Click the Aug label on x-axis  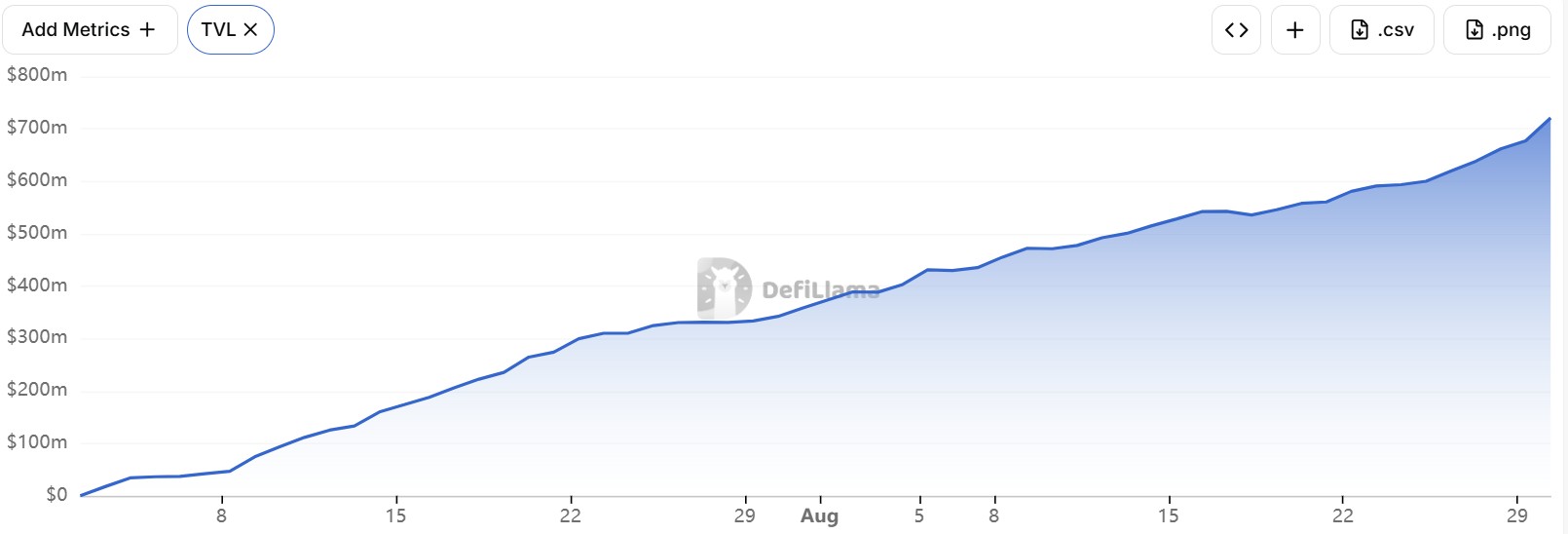coord(819,515)
